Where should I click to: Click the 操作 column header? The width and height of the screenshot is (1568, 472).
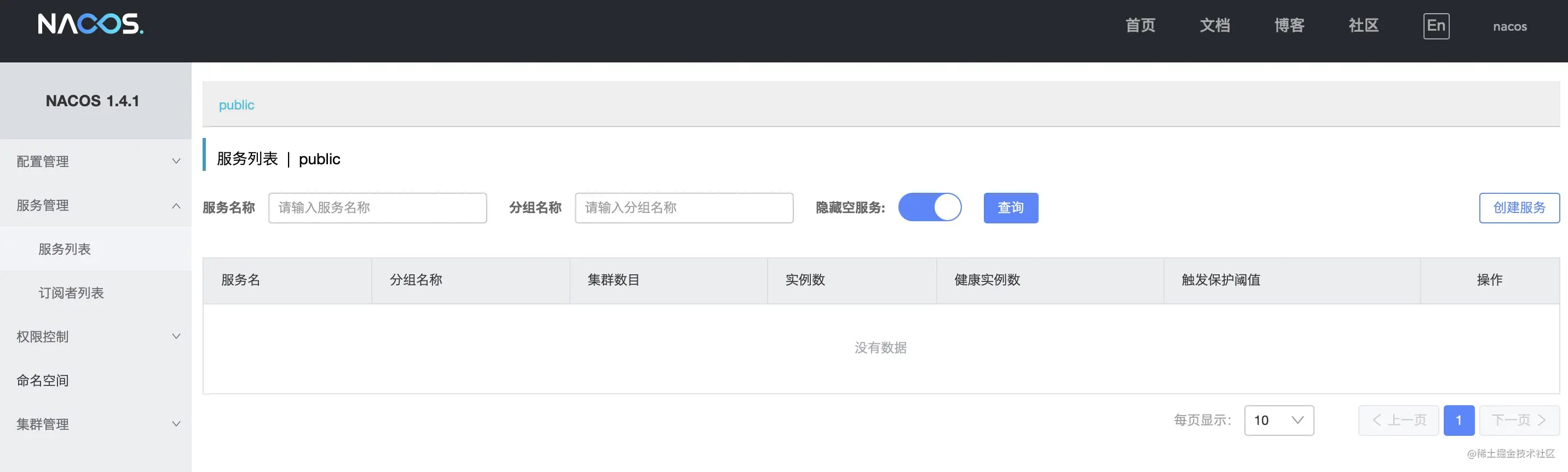point(1490,280)
